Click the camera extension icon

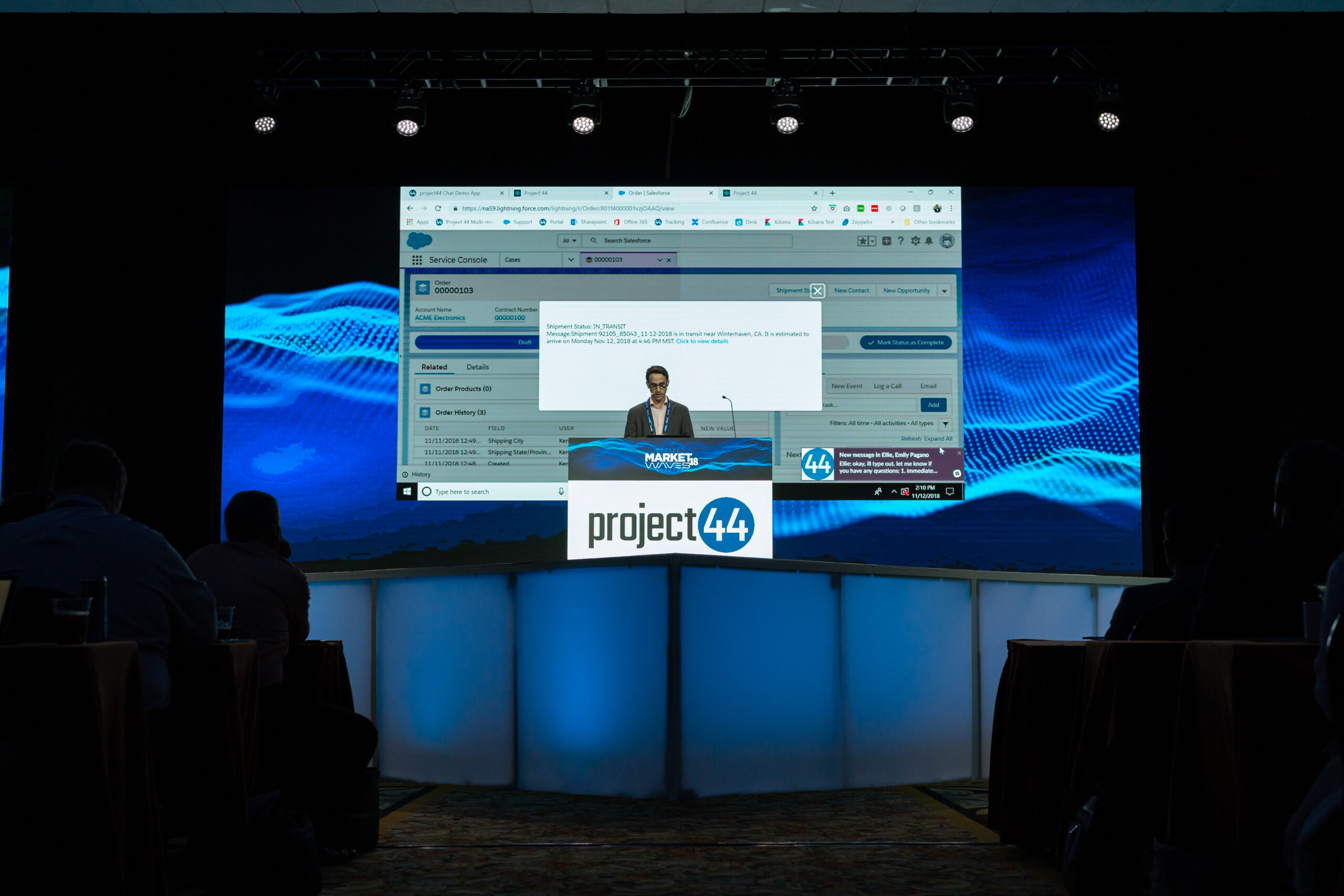pyautogui.click(x=846, y=208)
